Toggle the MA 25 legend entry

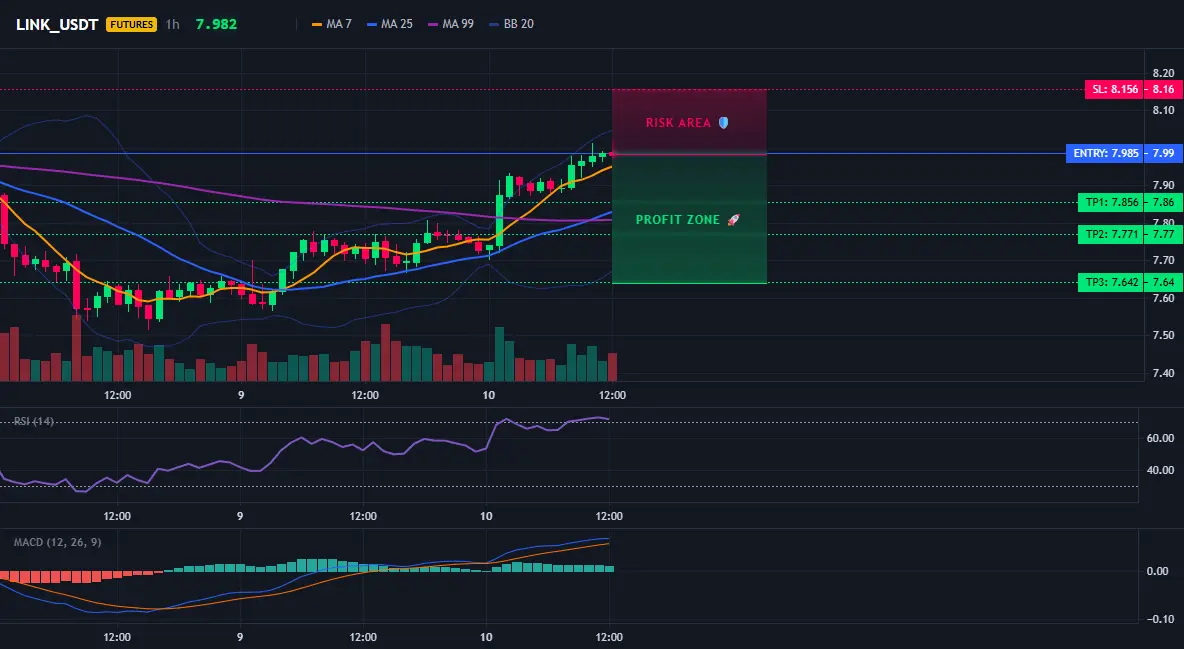coord(390,24)
